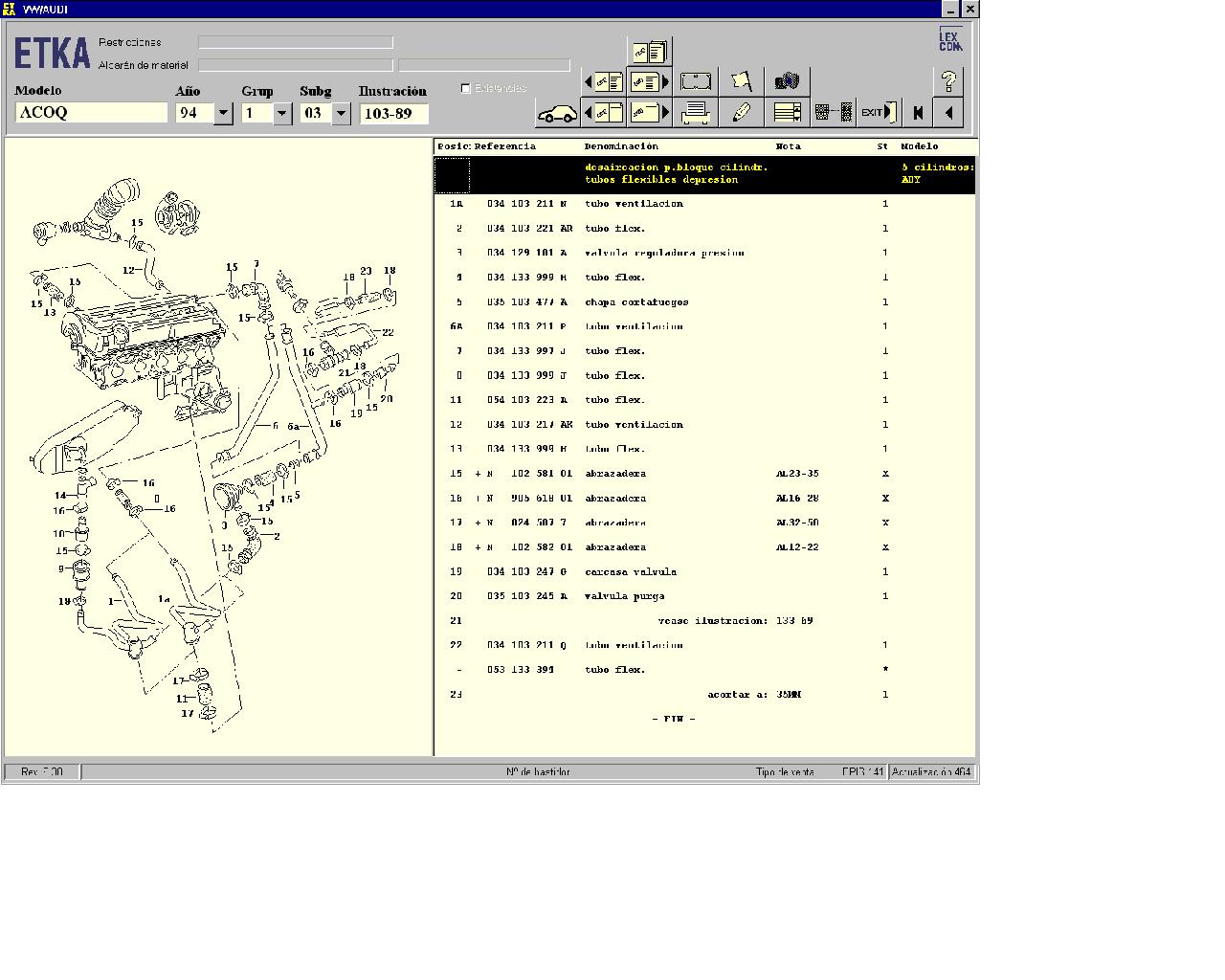Select abrazadera row with AL23-35
This screenshot has width=1225, height=980.
705,474
